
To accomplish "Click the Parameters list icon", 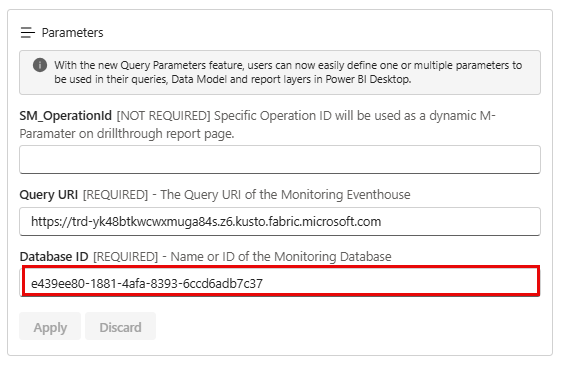I will tap(28, 33).
